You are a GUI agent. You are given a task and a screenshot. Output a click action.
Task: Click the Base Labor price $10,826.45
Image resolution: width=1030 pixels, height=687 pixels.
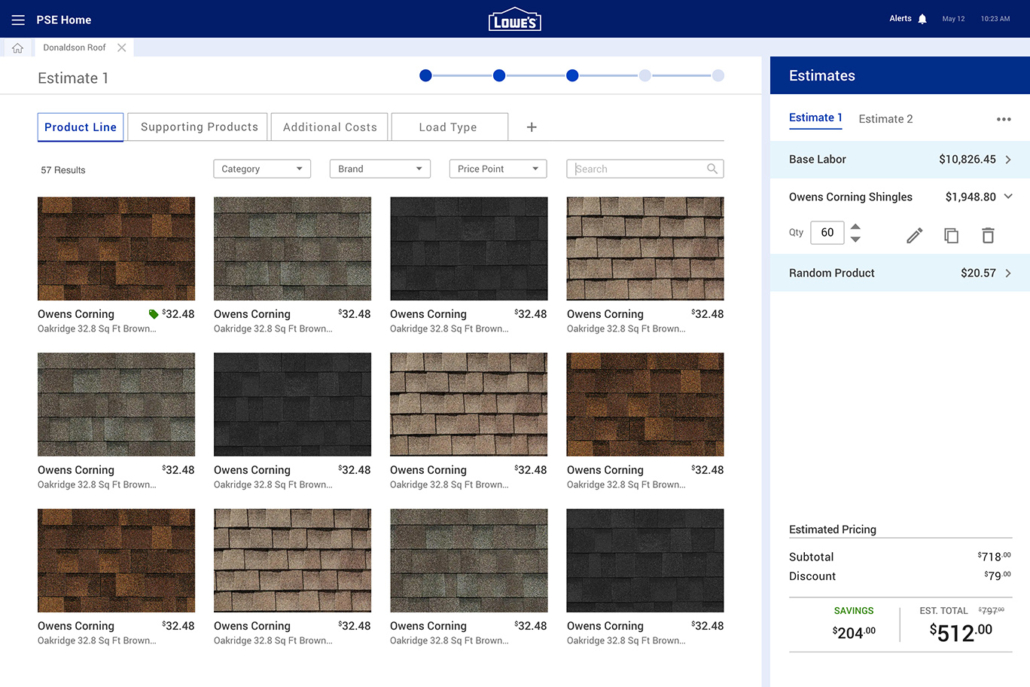[967, 160]
